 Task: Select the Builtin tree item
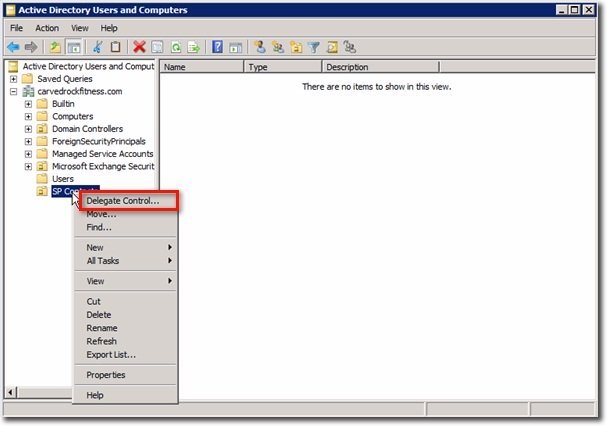tap(63, 104)
